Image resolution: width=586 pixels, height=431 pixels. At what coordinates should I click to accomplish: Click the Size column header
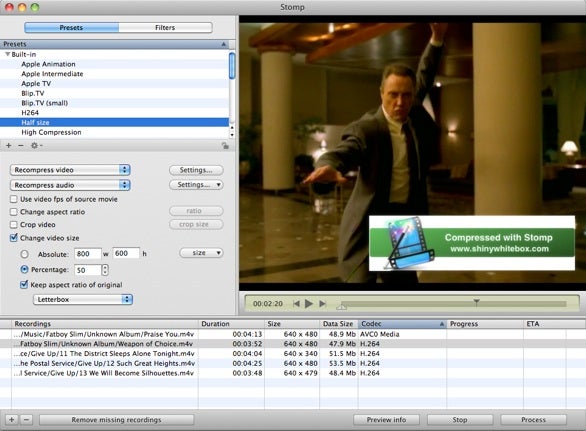click(292, 324)
